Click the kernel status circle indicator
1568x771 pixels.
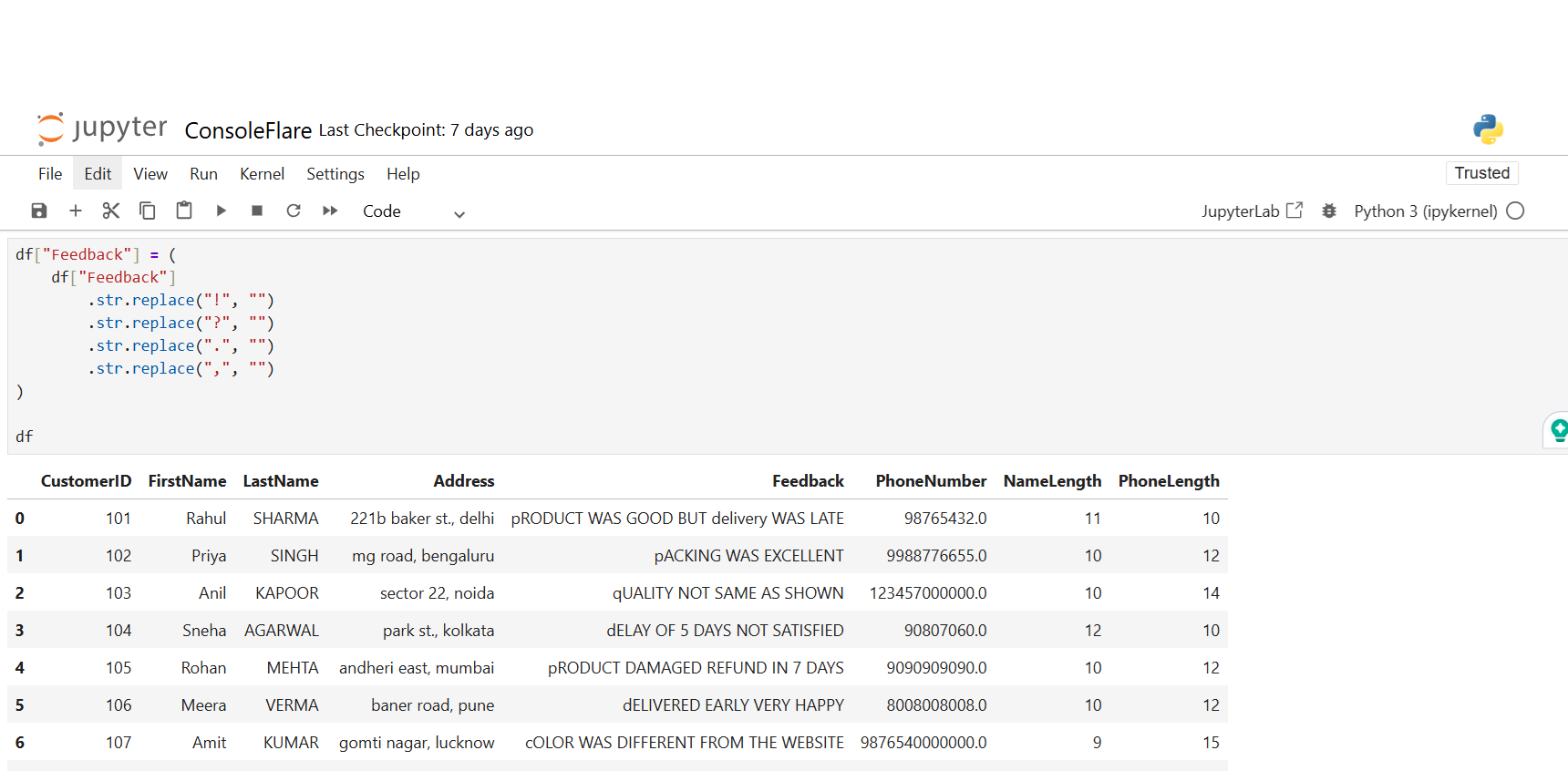[x=1515, y=211]
